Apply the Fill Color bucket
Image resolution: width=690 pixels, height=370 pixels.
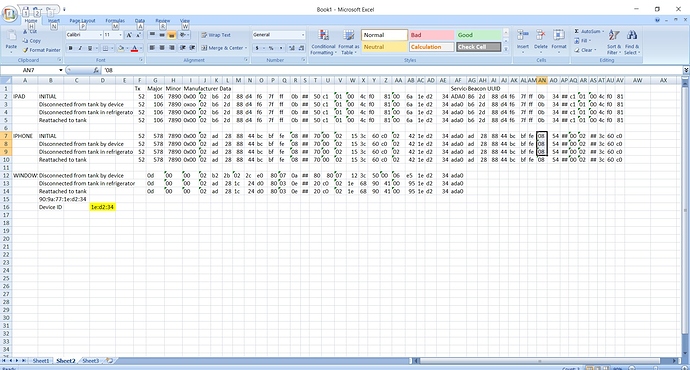point(121,48)
